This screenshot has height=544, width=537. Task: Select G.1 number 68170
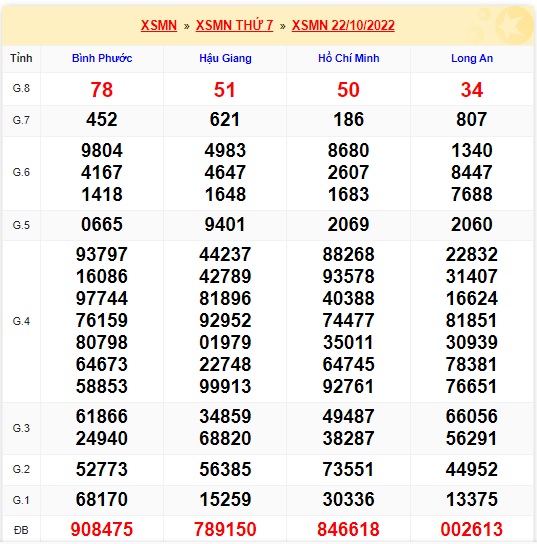click(102, 500)
